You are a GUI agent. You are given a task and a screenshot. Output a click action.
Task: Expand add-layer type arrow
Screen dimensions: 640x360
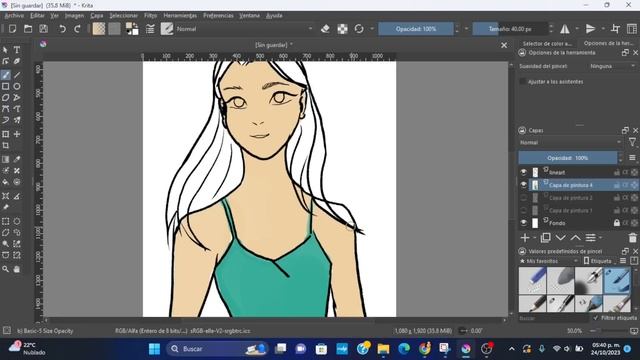[535, 238]
